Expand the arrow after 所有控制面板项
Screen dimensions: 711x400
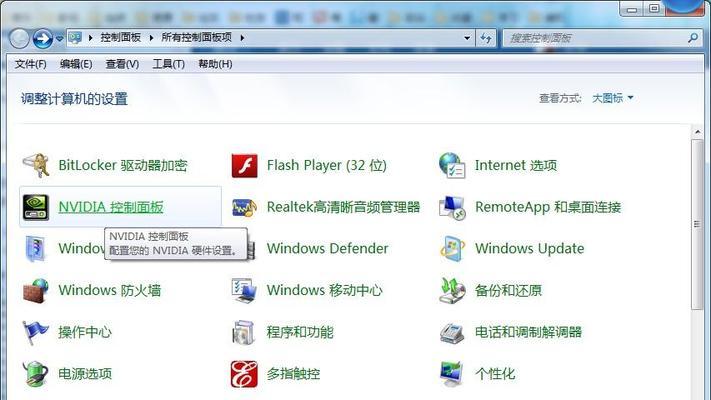click(x=242, y=38)
